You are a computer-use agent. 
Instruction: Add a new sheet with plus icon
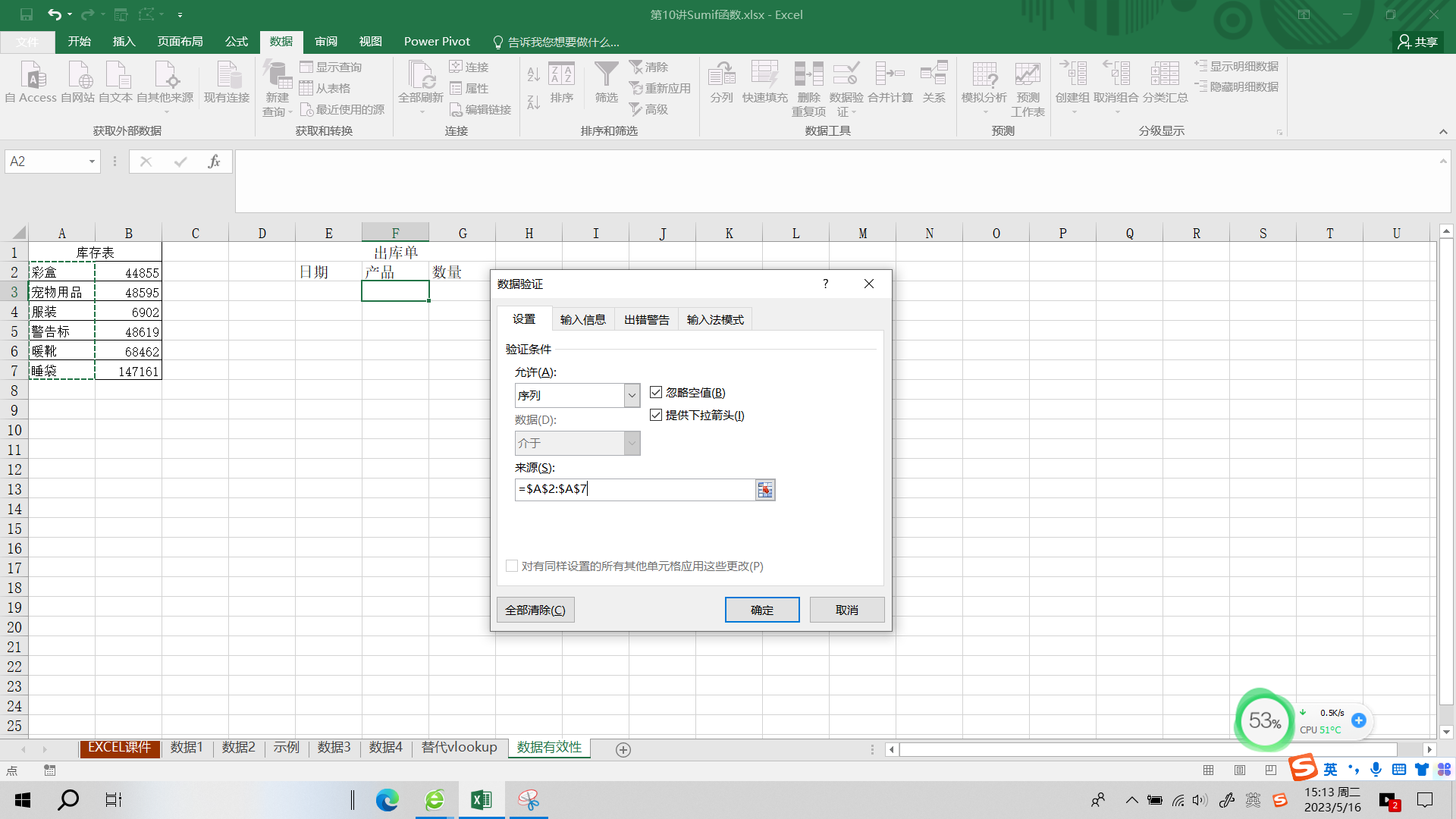click(x=623, y=749)
